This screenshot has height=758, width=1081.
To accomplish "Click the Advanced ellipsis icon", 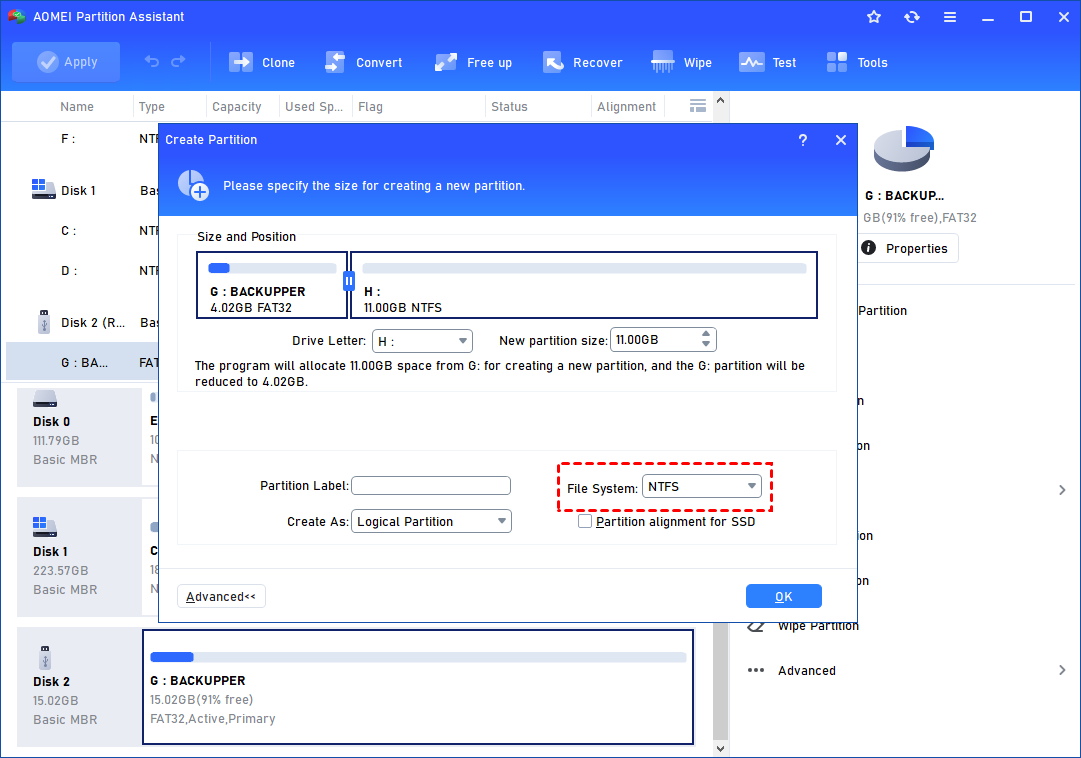I will [756, 670].
